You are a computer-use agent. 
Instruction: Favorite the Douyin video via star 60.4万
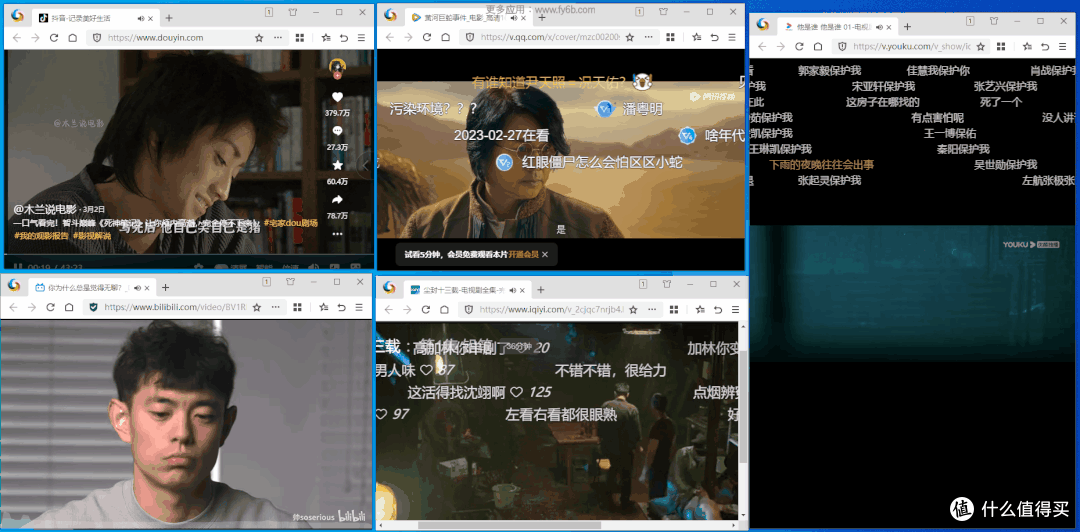(x=337, y=165)
